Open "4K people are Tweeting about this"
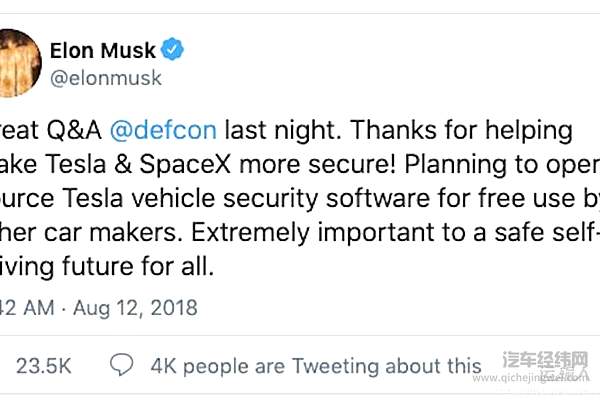Image resolution: width=600 pixels, height=406 pixels. tap(316, 366)
